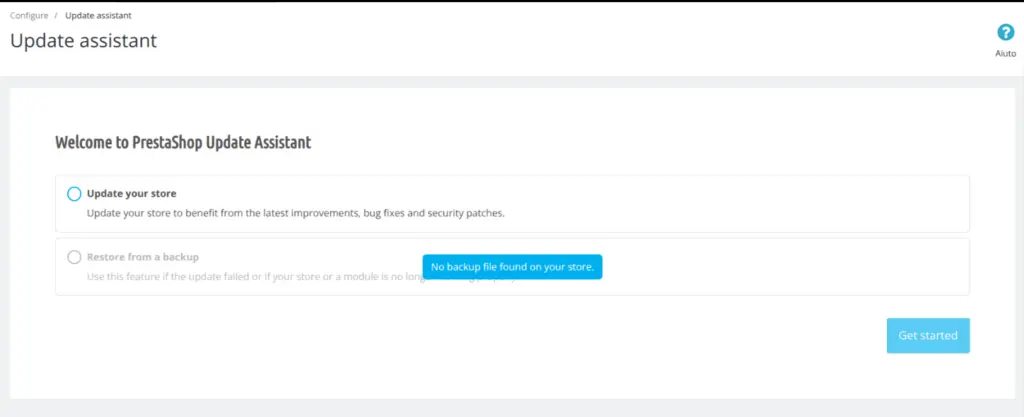Select the Update your store radio button

pyautogui.click(x=74, y=194)
